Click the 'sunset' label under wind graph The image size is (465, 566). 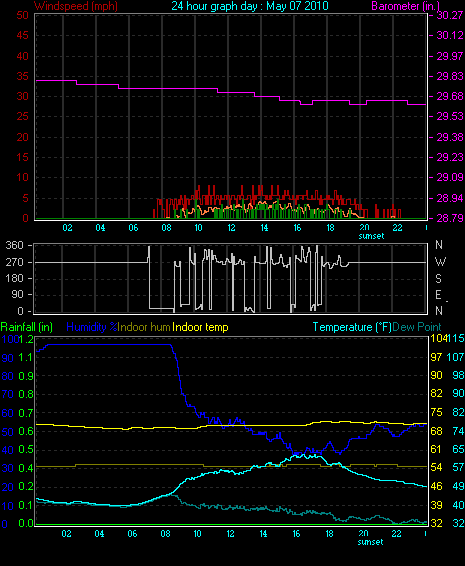point(371,236)
